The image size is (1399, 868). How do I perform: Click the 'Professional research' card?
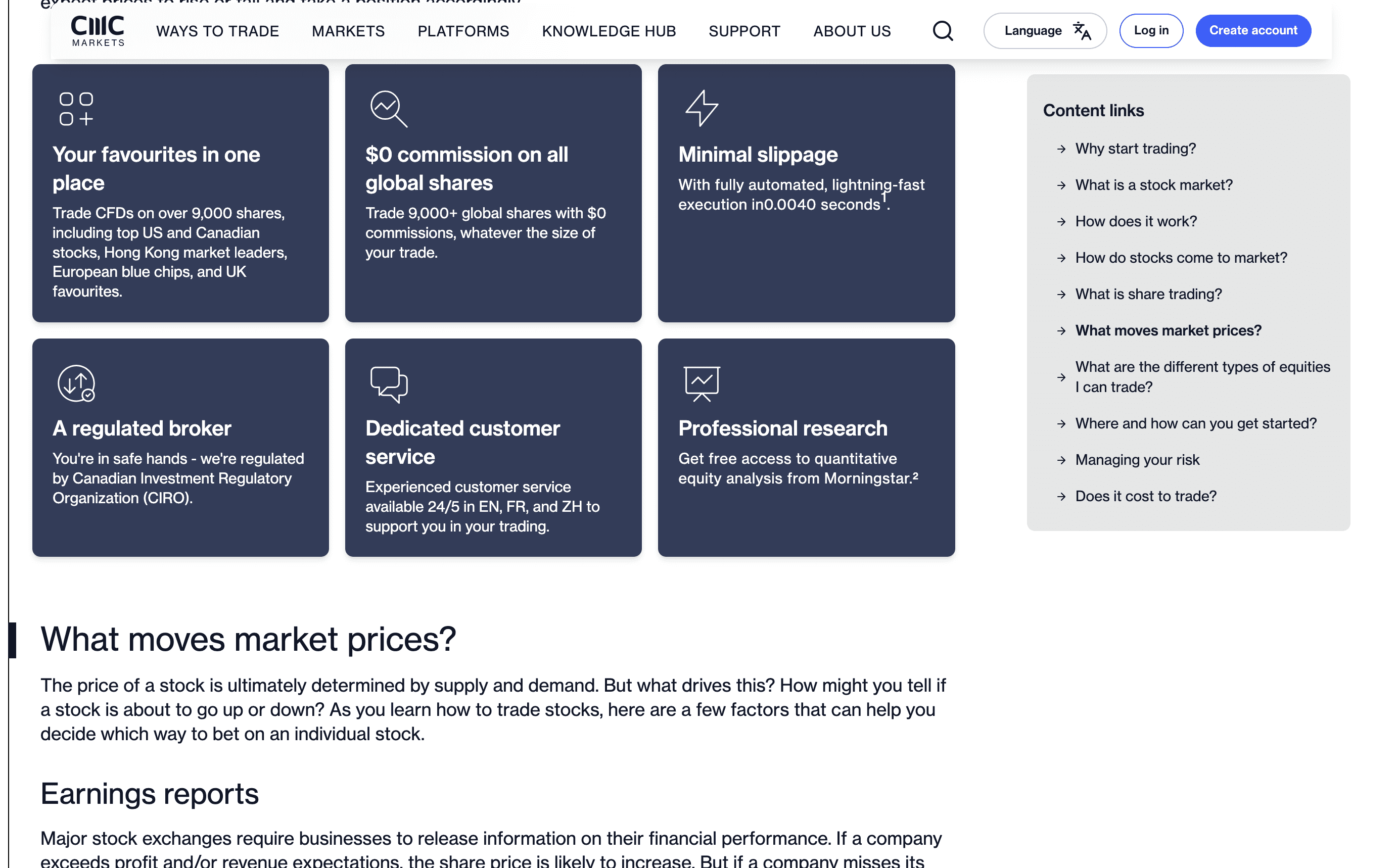[x=806, y=447]
